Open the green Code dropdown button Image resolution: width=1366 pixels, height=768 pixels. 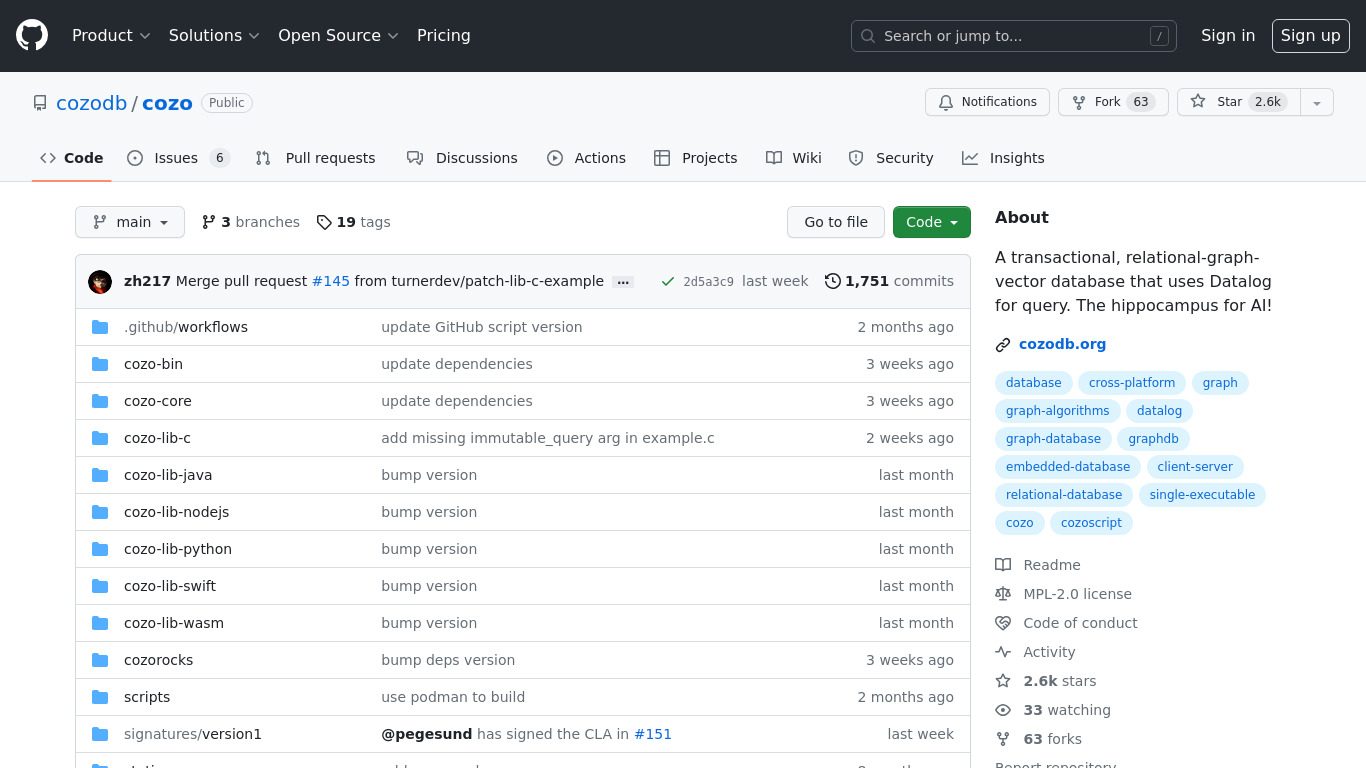[x=932, y=222]
